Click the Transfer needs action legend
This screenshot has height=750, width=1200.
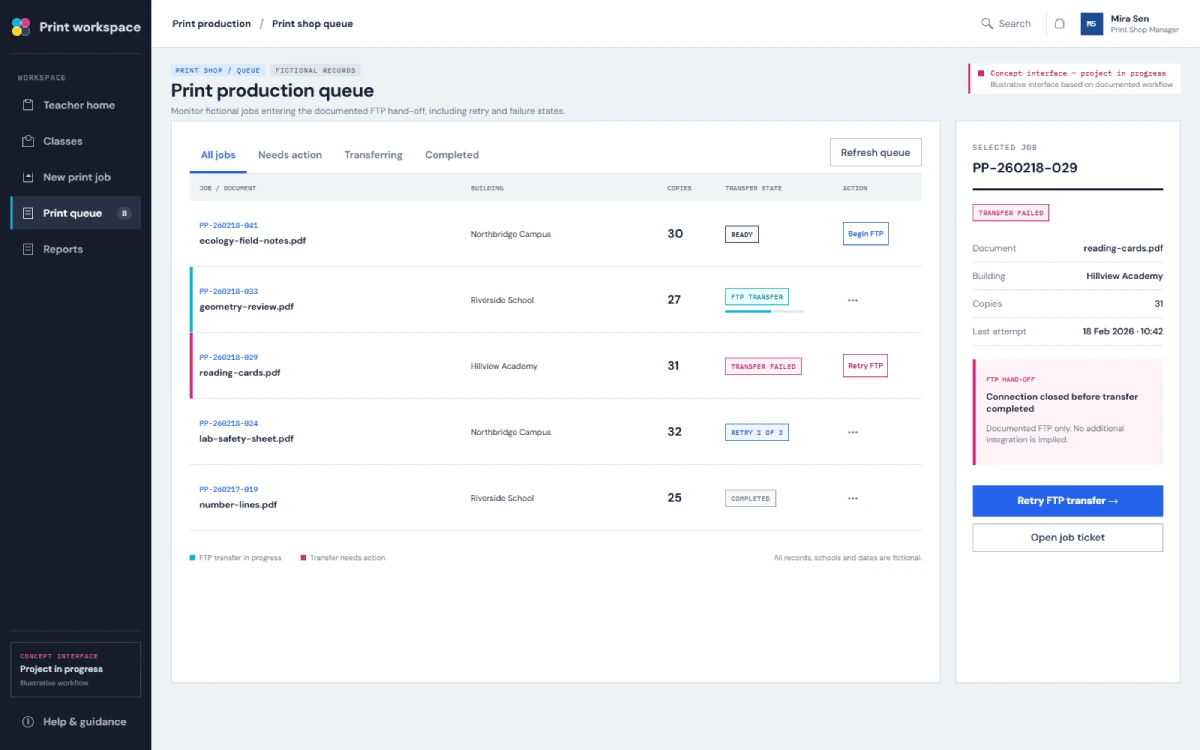tap(343, 558)
